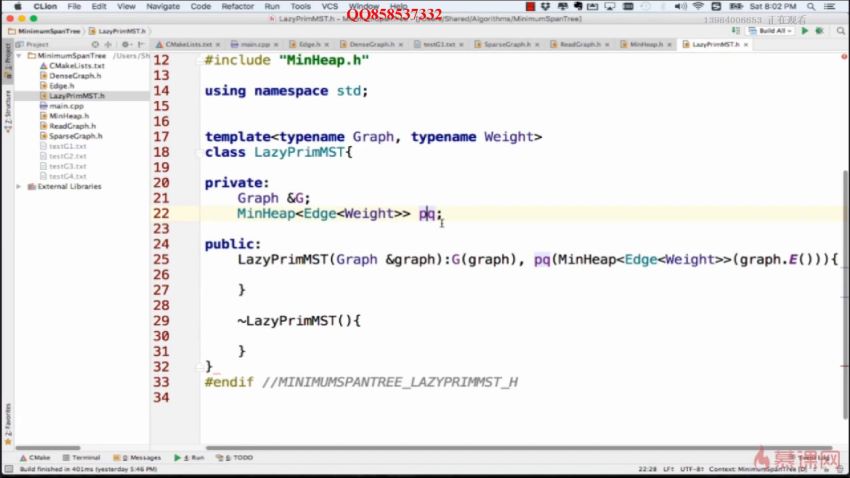The image size is (850, 478).
Task: Toggle code folding at class LazyPrimMST line
Action: 197,153
